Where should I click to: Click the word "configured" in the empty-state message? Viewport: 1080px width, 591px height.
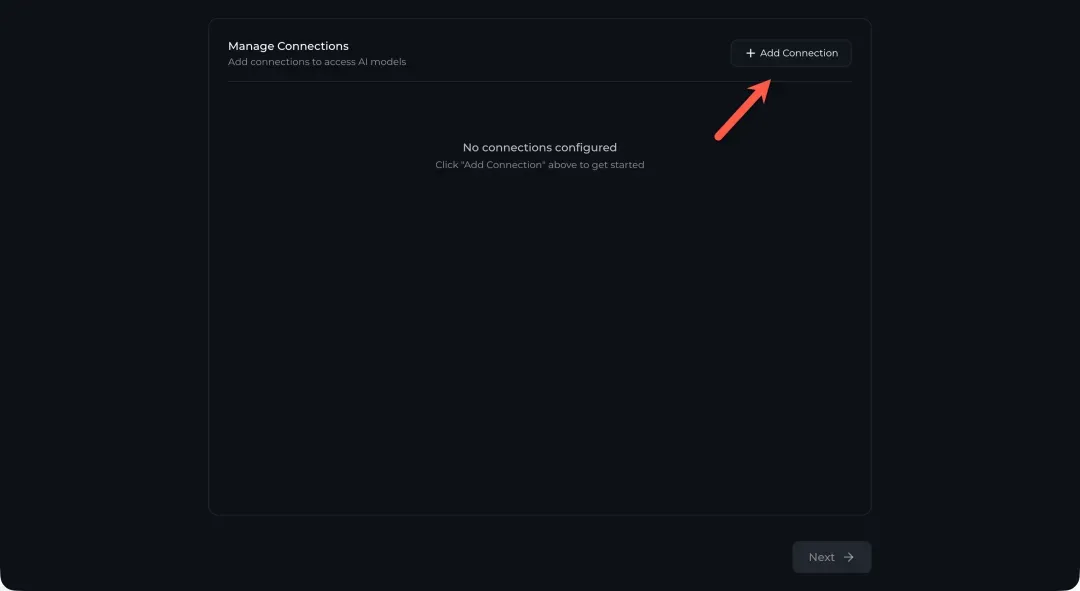tap(585, 148)
